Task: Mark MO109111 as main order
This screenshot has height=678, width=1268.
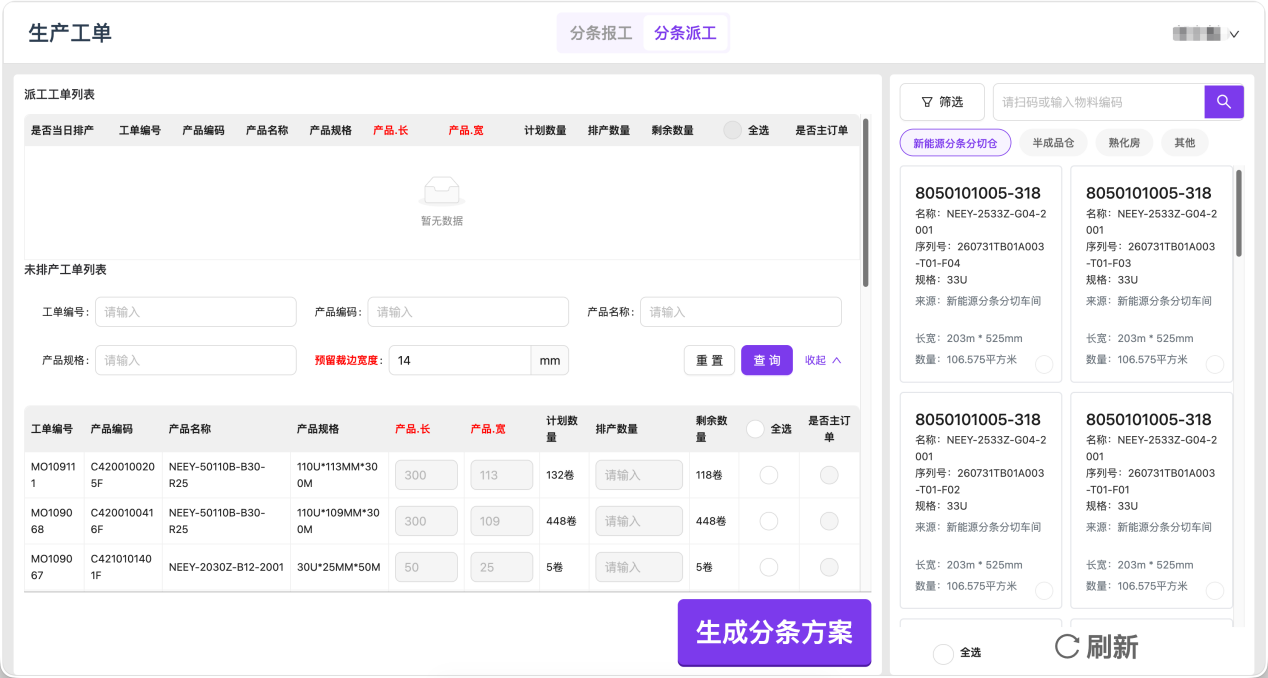Action: tap(829, 475)
